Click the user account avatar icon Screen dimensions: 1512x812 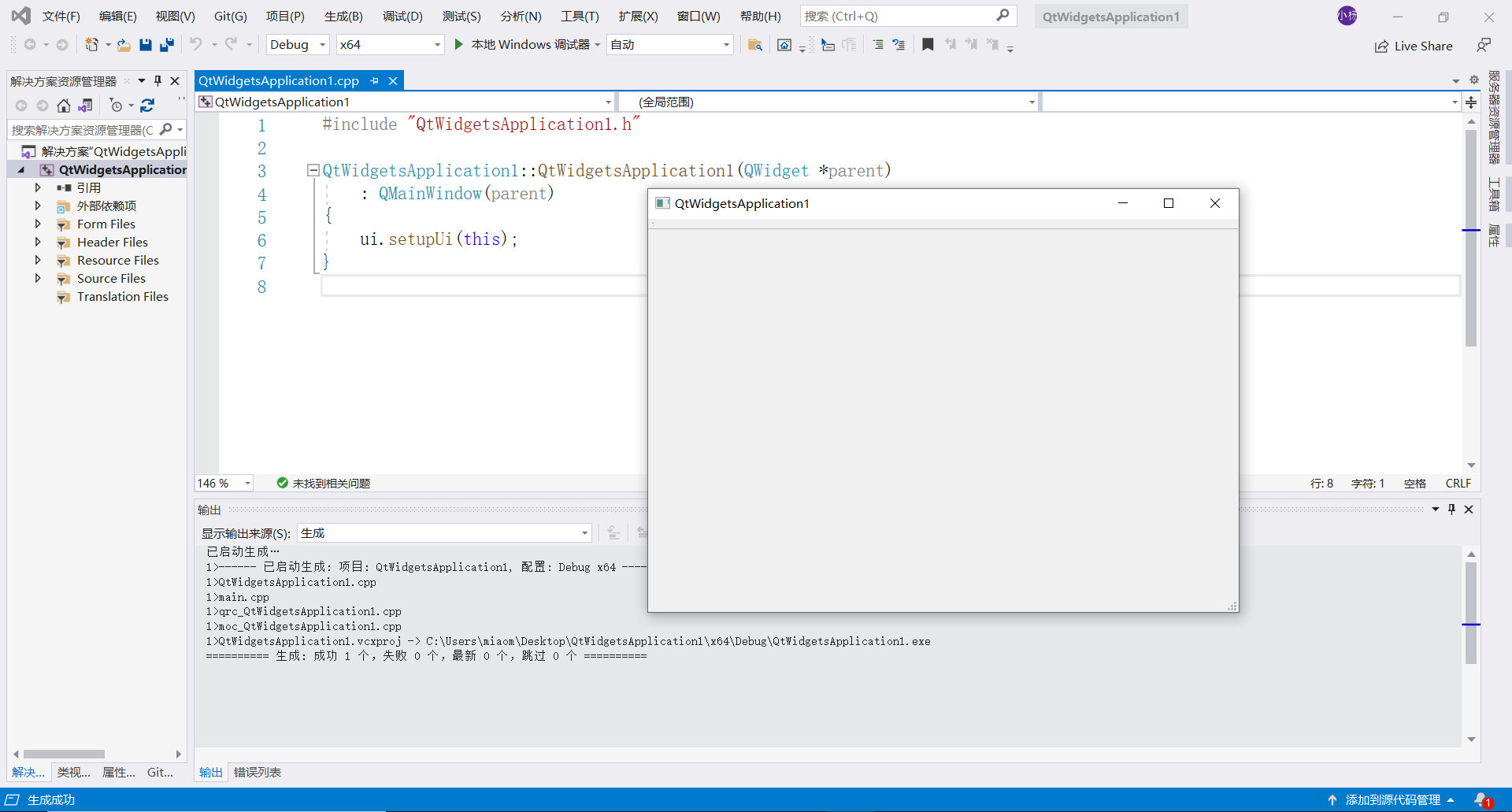point(1347,16)
